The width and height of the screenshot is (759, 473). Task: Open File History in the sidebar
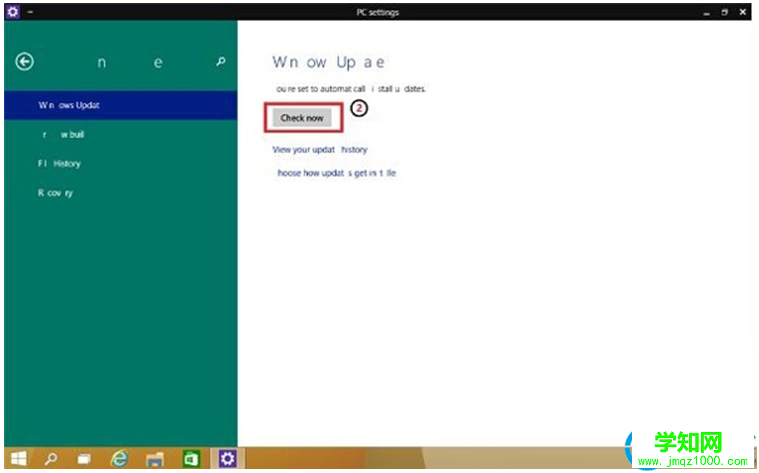121,164
